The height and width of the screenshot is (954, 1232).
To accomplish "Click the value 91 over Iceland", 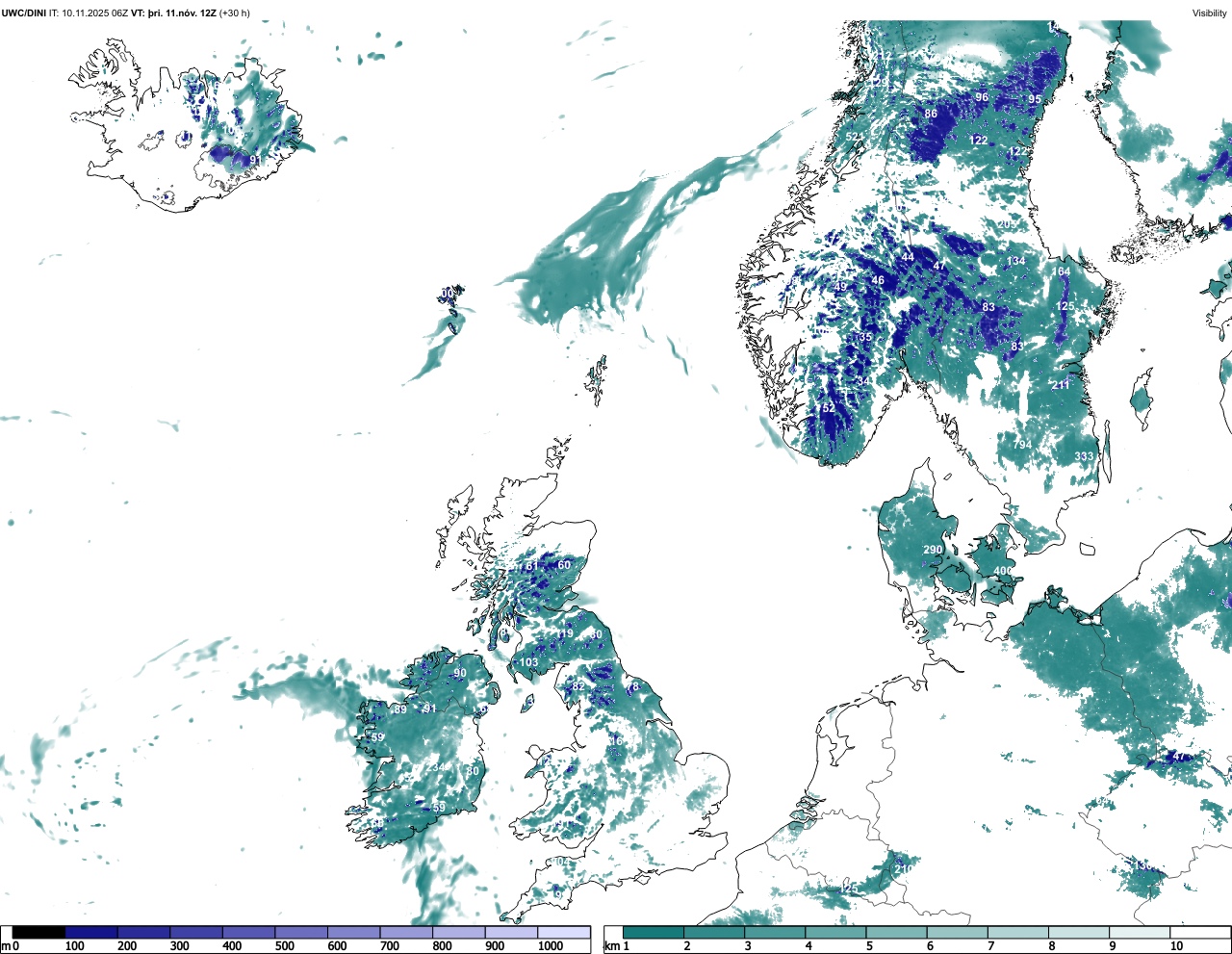I will 255,161.
